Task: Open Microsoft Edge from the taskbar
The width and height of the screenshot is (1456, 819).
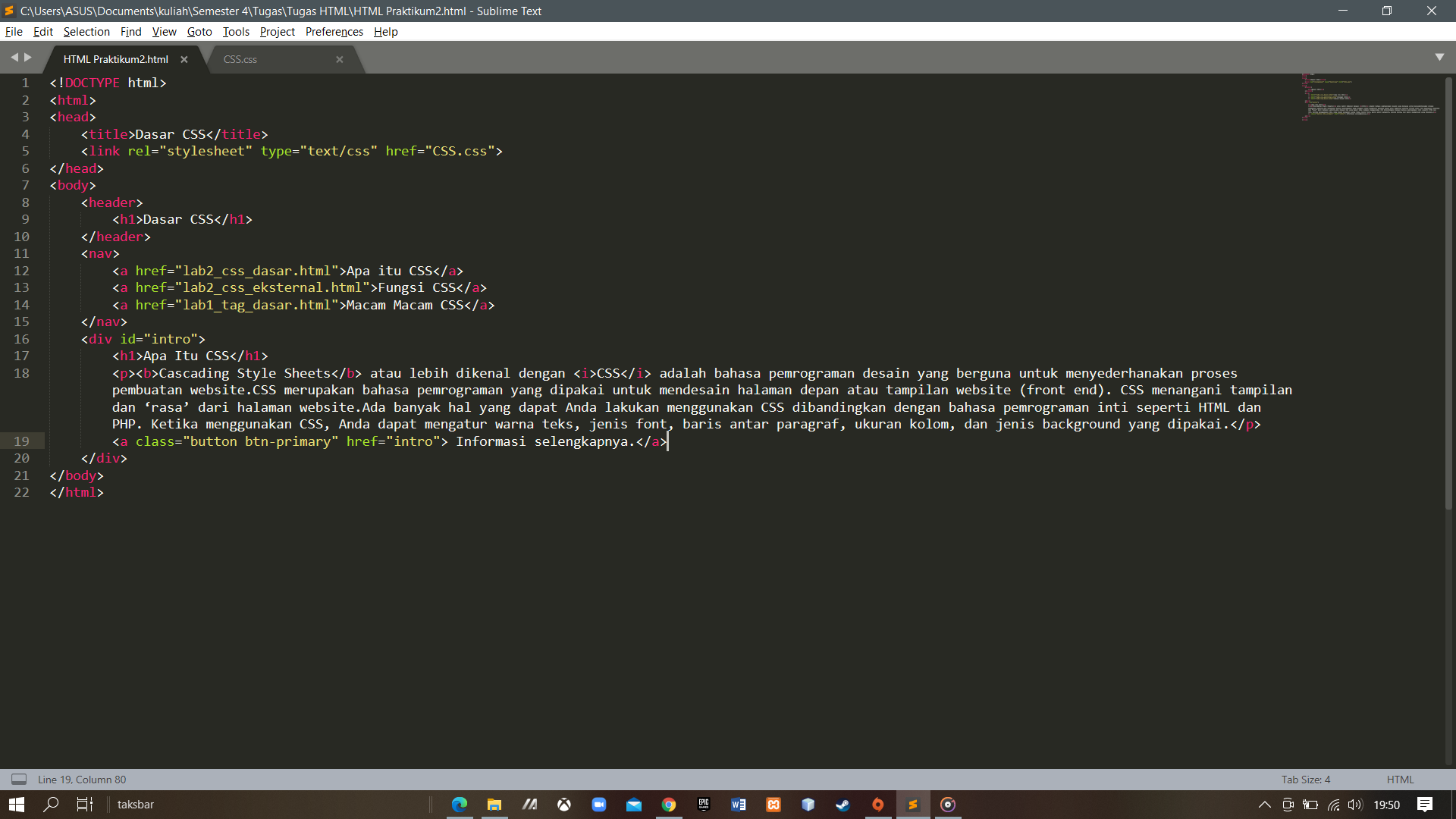Action: 459,805
